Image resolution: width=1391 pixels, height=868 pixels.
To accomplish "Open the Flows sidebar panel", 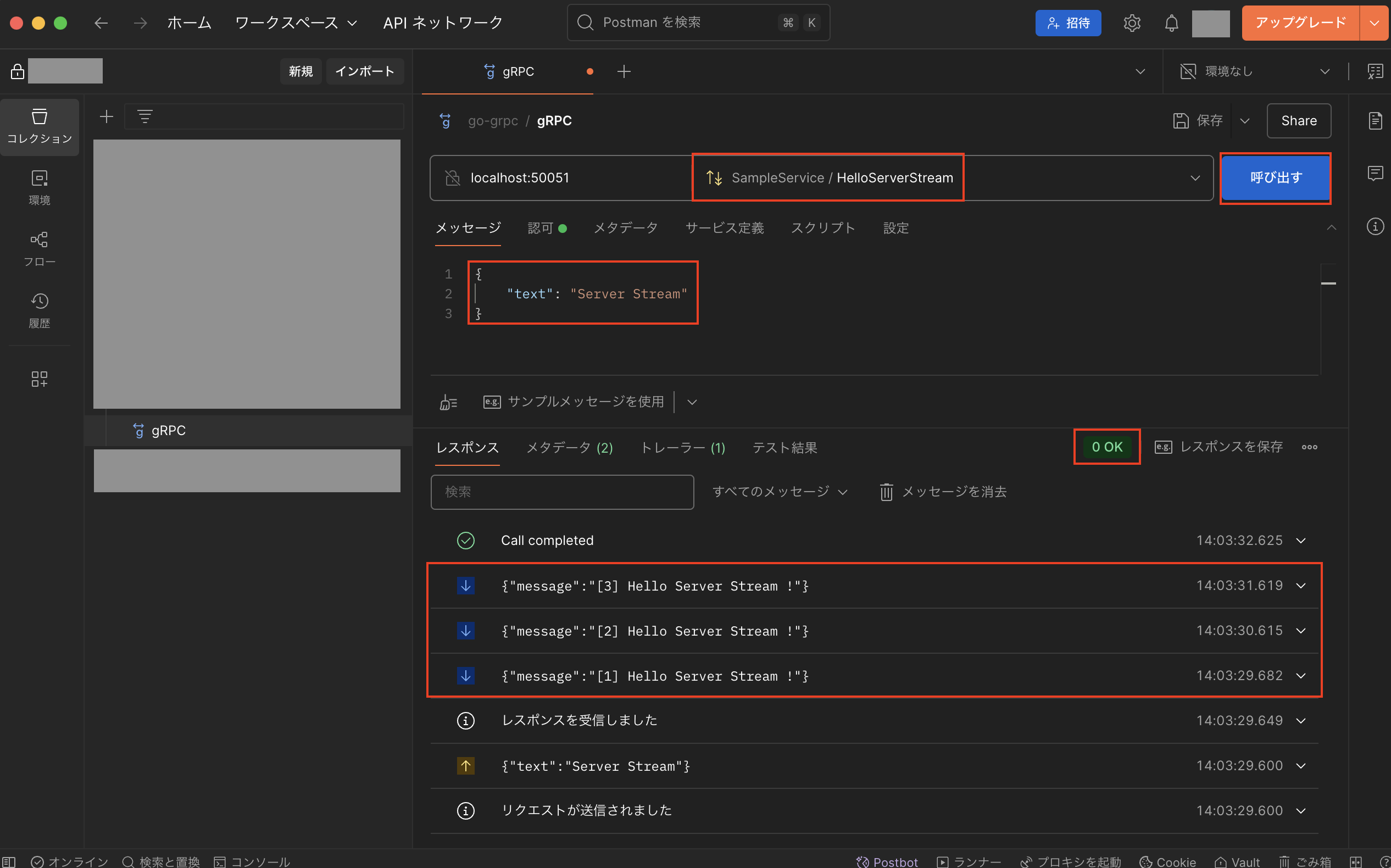I will [40, 250].
